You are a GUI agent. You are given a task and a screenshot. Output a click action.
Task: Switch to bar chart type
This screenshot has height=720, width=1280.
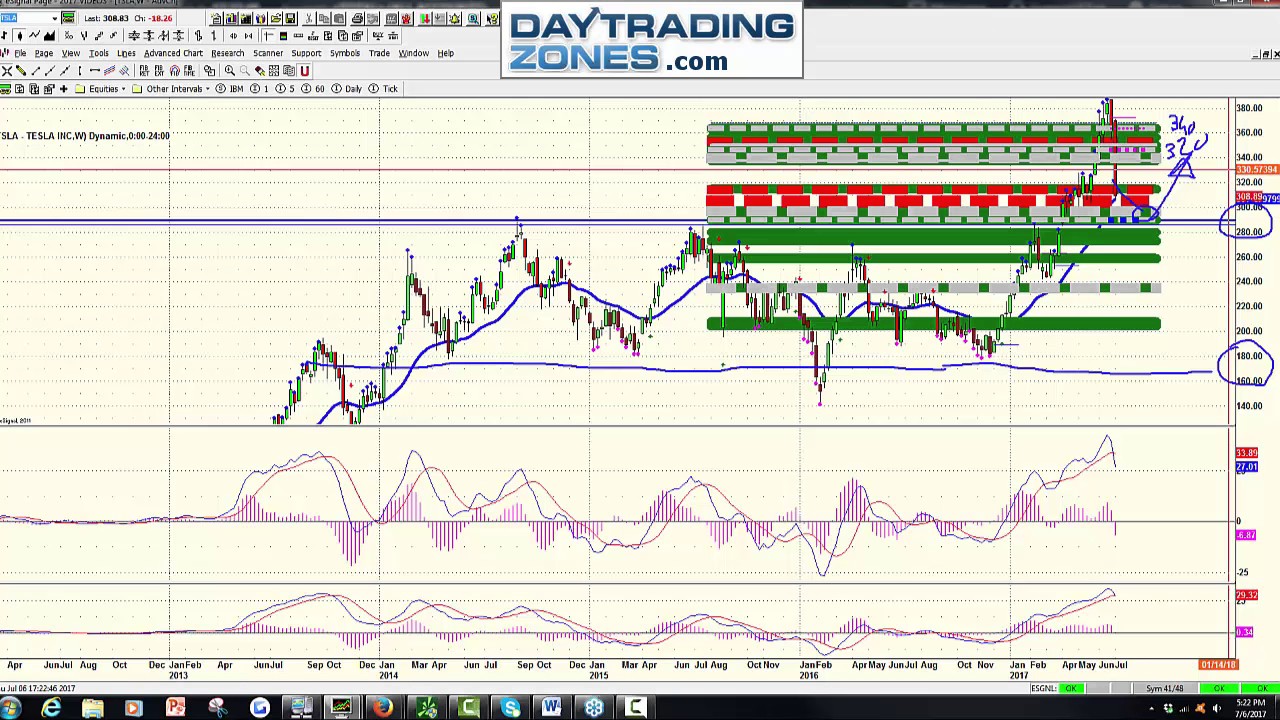pos(5,36)
